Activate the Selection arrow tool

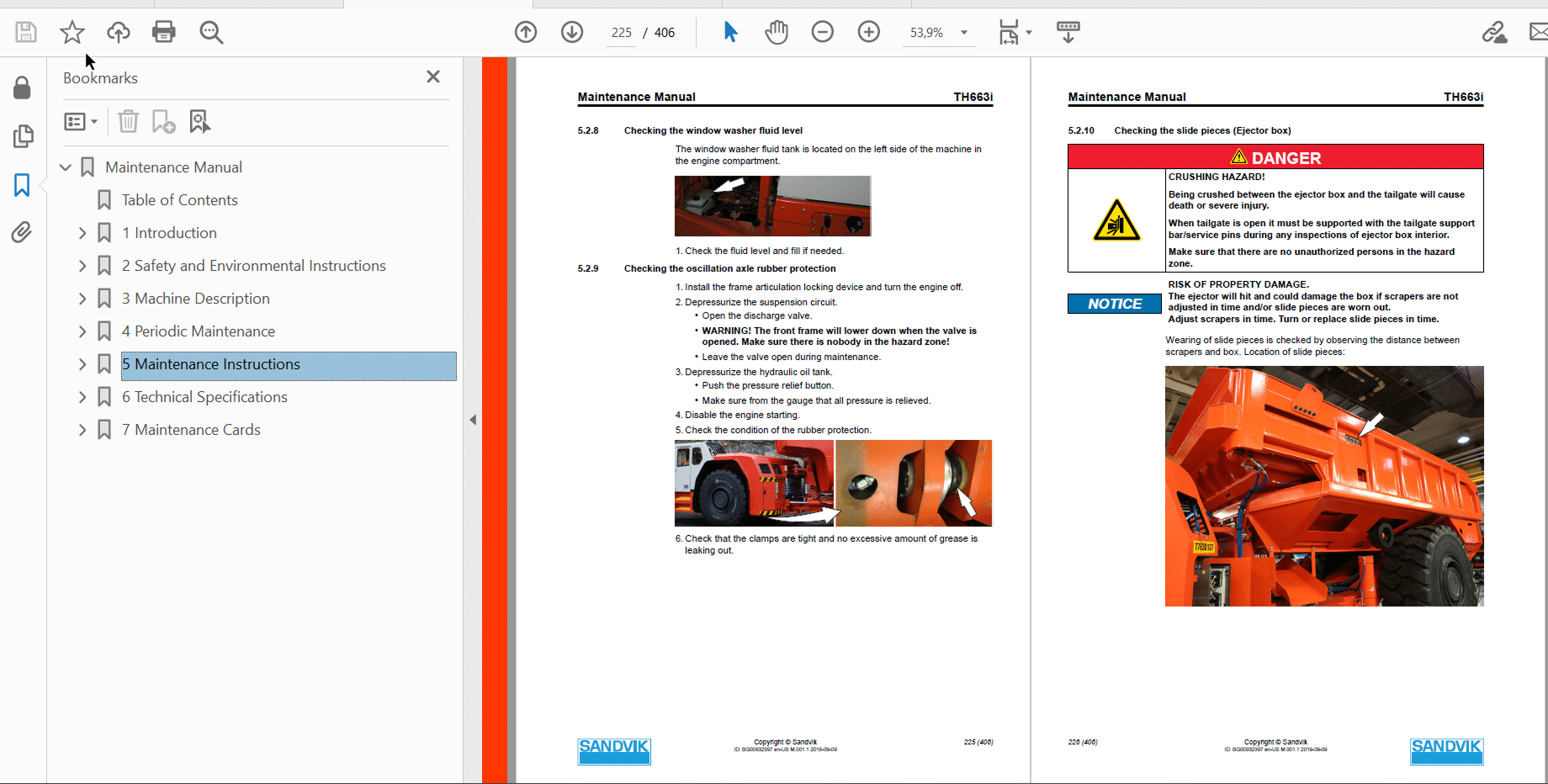click(x=730, y=33)
